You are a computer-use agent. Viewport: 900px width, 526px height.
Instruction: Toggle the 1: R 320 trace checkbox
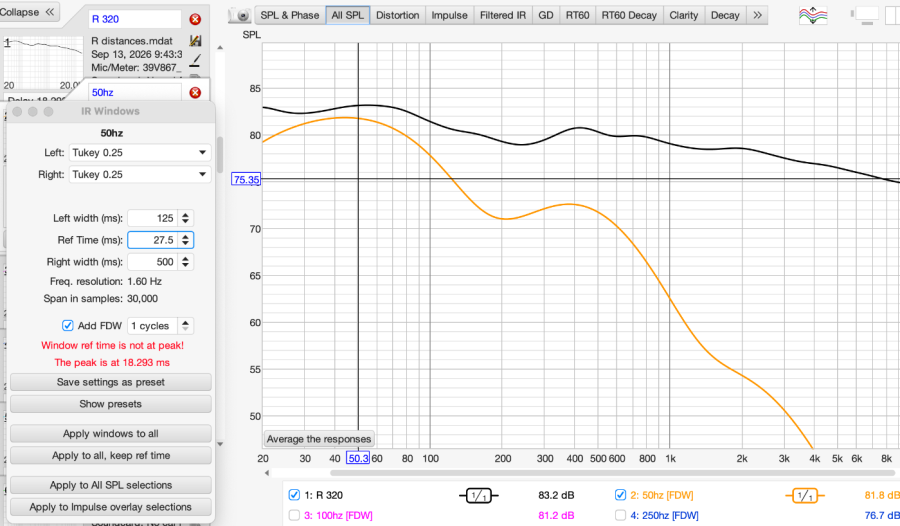[x=294, y=494]
